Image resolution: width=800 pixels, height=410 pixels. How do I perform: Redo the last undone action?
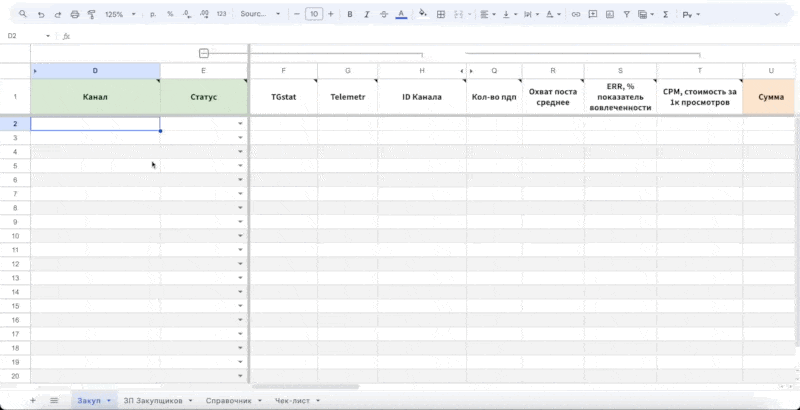[x=58, y=14]
